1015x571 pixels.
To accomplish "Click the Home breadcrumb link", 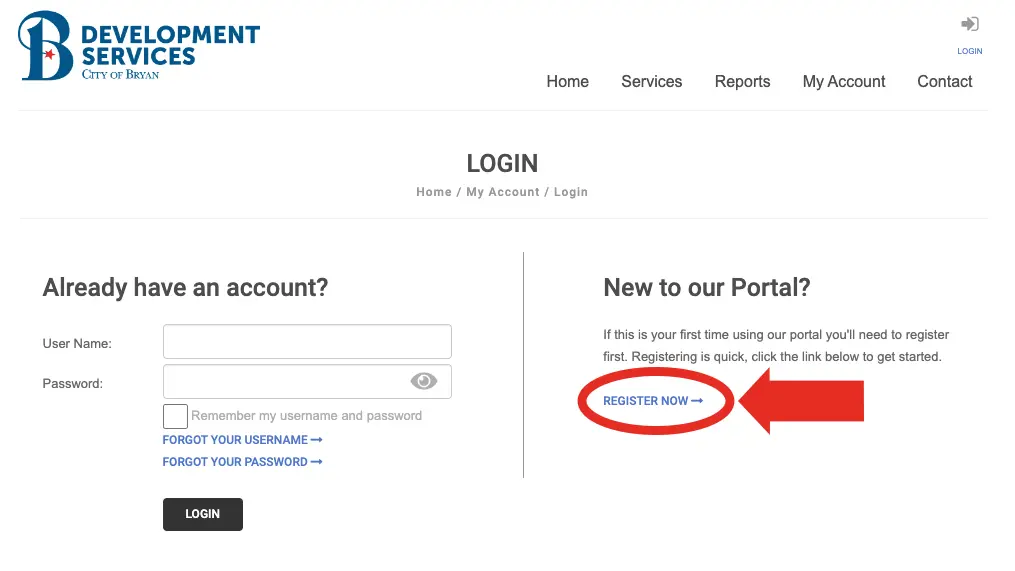I will tap(434, 192).
